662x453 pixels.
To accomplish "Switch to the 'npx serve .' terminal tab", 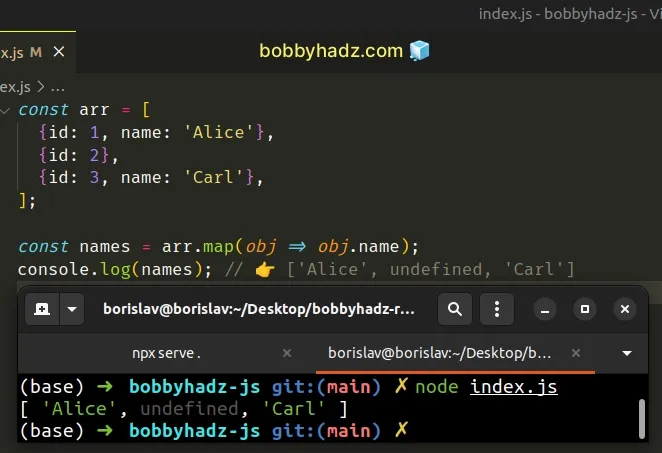I will click(166, 353).
